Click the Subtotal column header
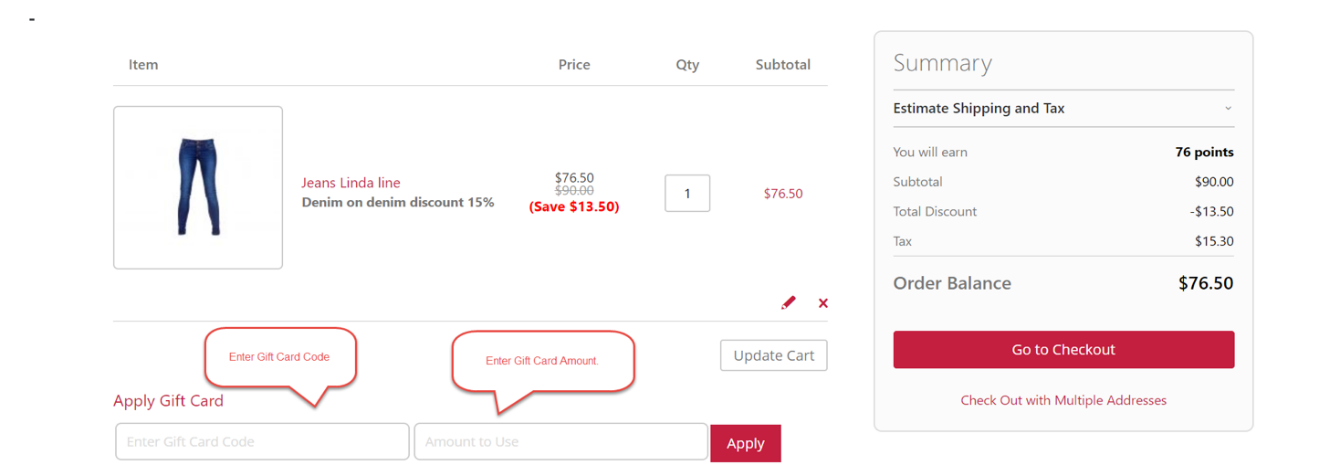This screenshot has width=1319, height=465. tap(783, 65)
